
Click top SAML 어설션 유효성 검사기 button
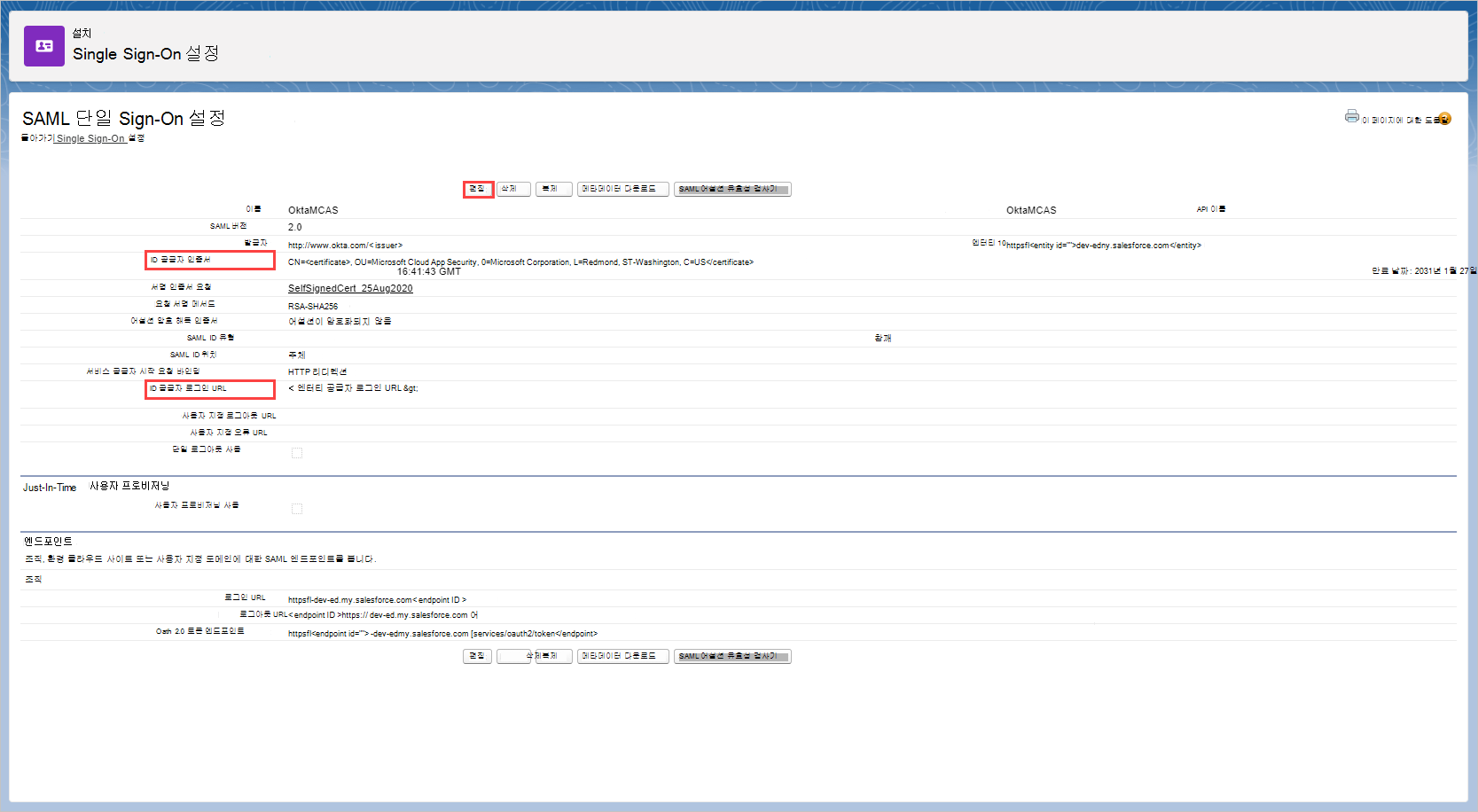point(732,189)
